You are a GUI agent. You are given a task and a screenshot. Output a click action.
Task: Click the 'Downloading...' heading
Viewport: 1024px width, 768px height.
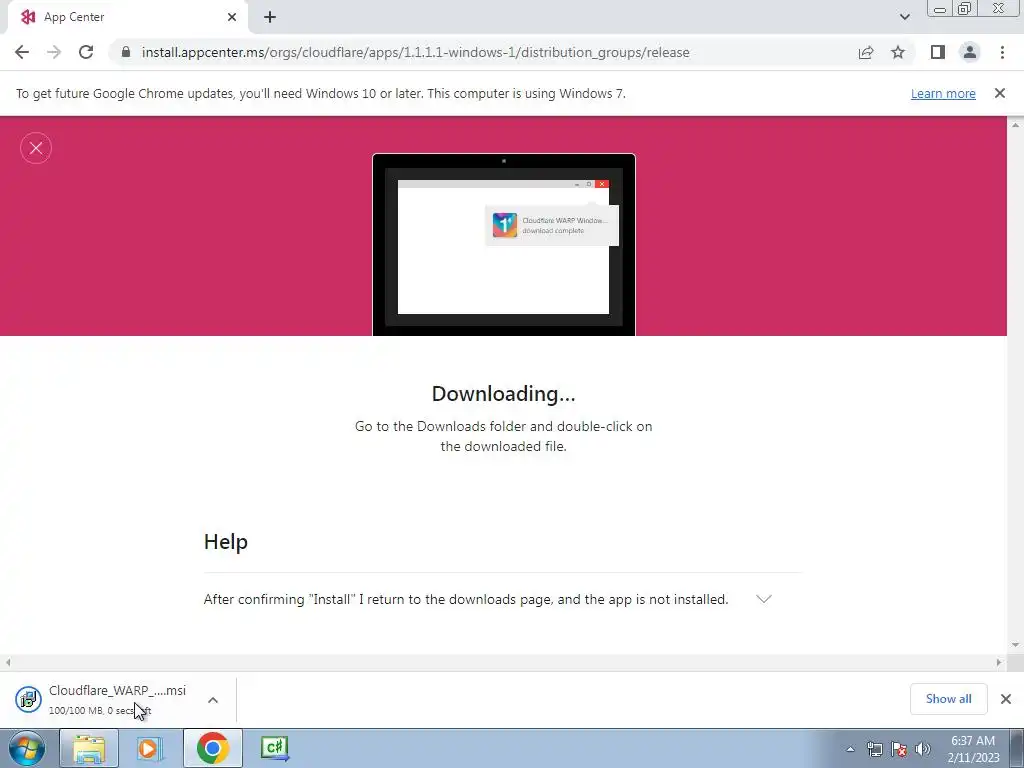coord(504,394)
